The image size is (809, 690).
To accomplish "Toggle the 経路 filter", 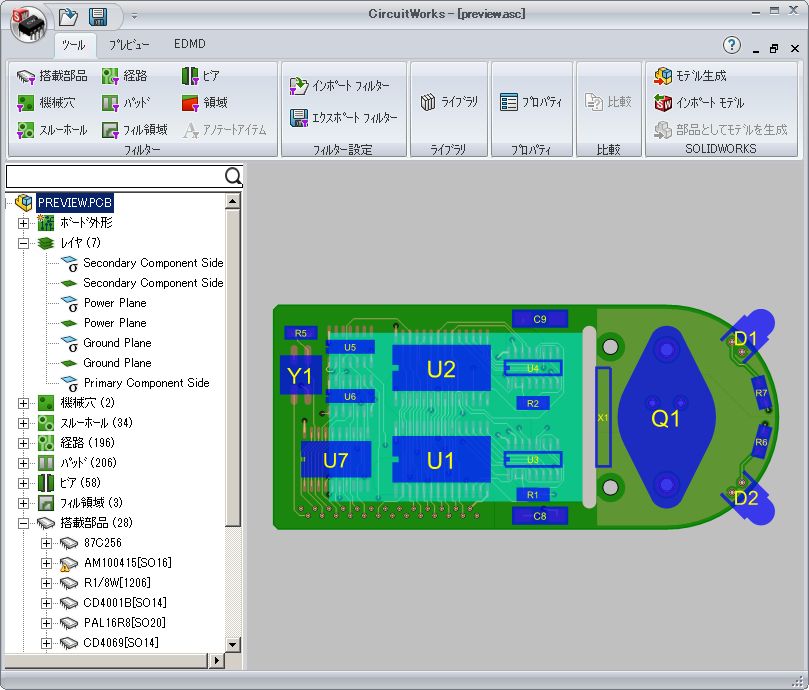I will point(124,76).
